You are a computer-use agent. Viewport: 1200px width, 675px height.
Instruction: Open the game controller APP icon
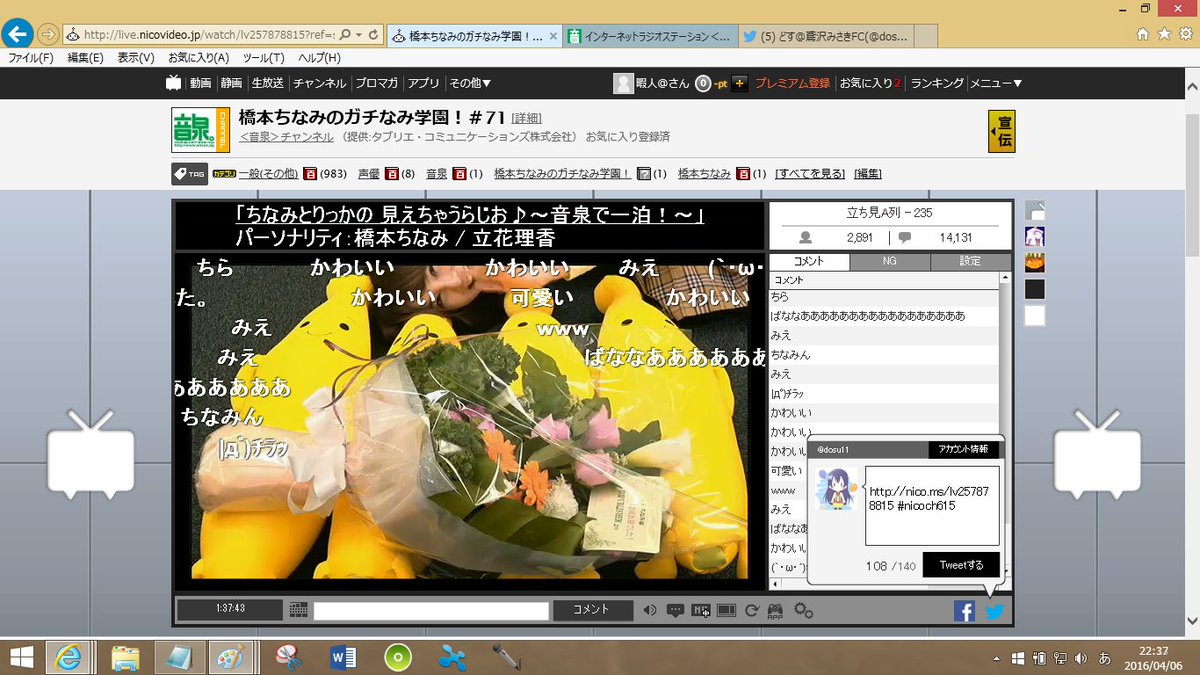coord(775,610)
